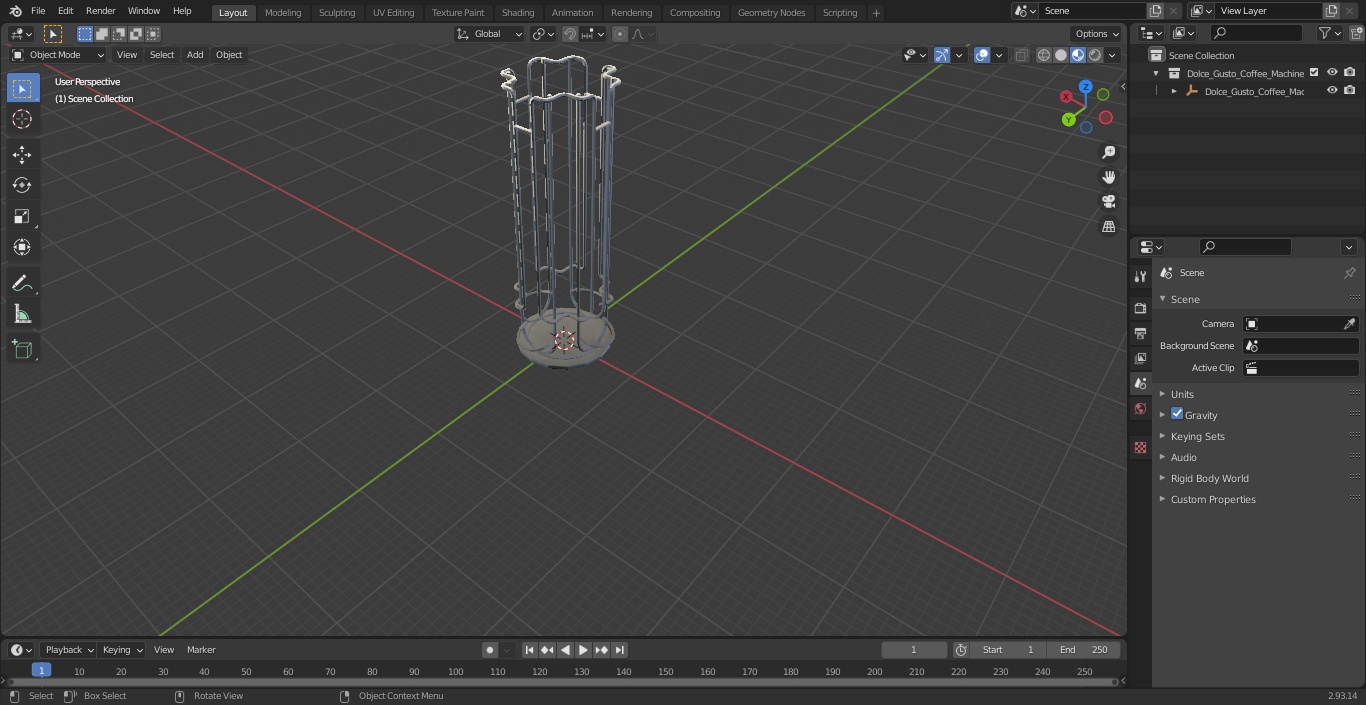Open the World properties tab
The image size is (1366, 705).
pyautogui.click(x=1140, y=408)
